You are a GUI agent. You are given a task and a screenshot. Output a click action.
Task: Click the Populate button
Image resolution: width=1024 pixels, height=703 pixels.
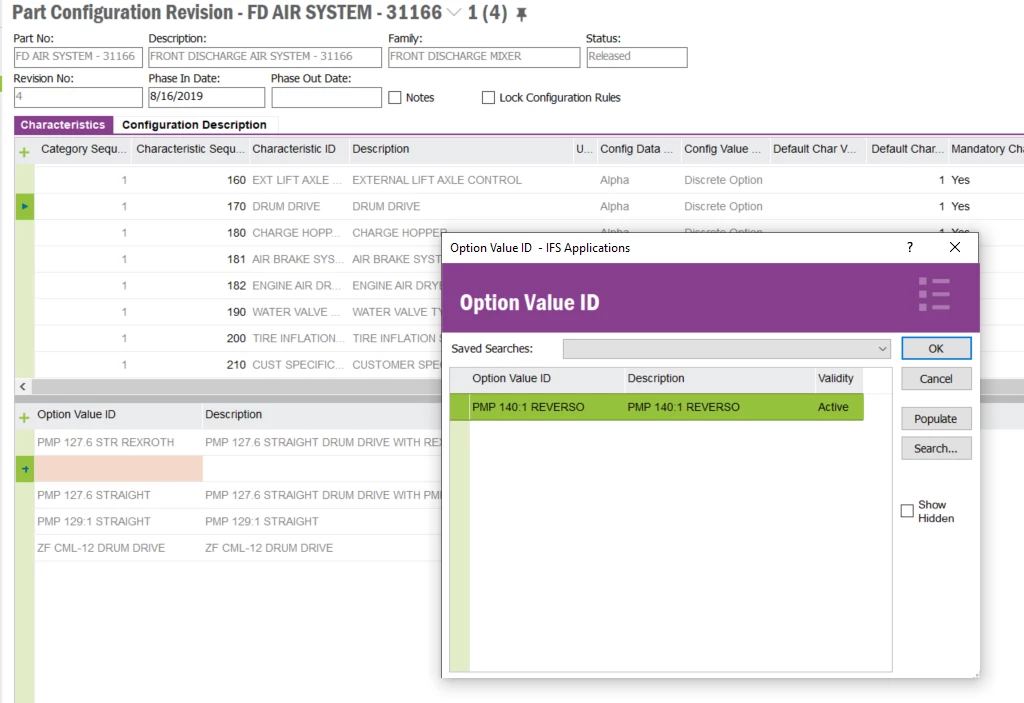936,419
